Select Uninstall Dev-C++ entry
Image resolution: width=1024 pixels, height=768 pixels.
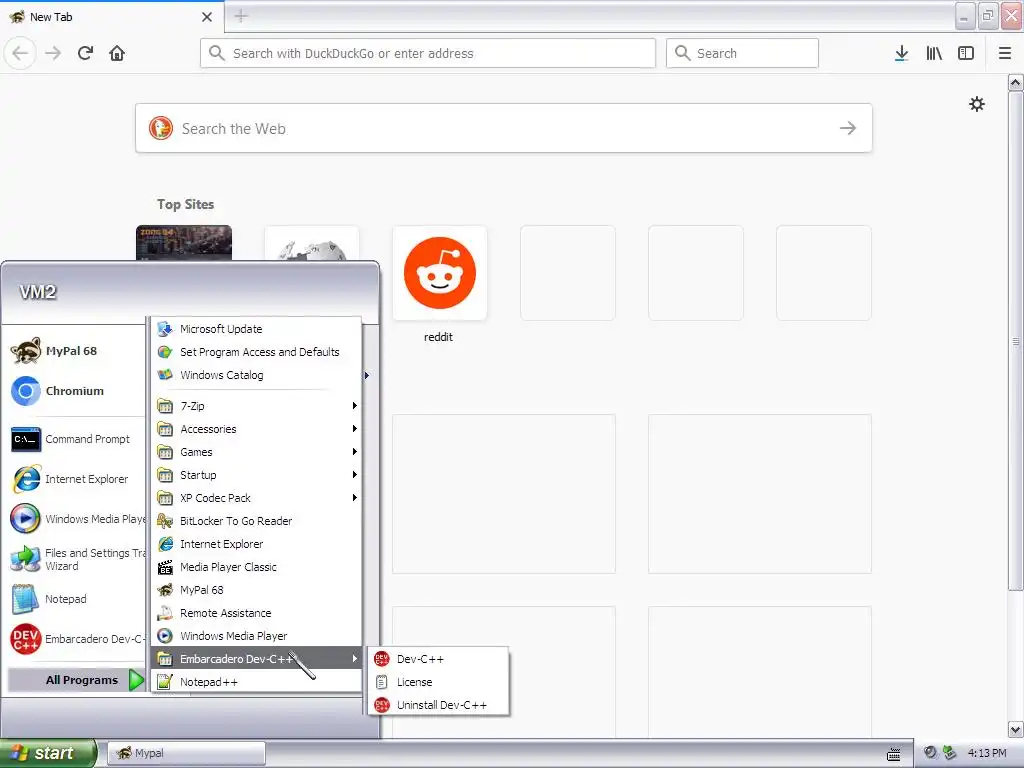click(x=438, y=705)
